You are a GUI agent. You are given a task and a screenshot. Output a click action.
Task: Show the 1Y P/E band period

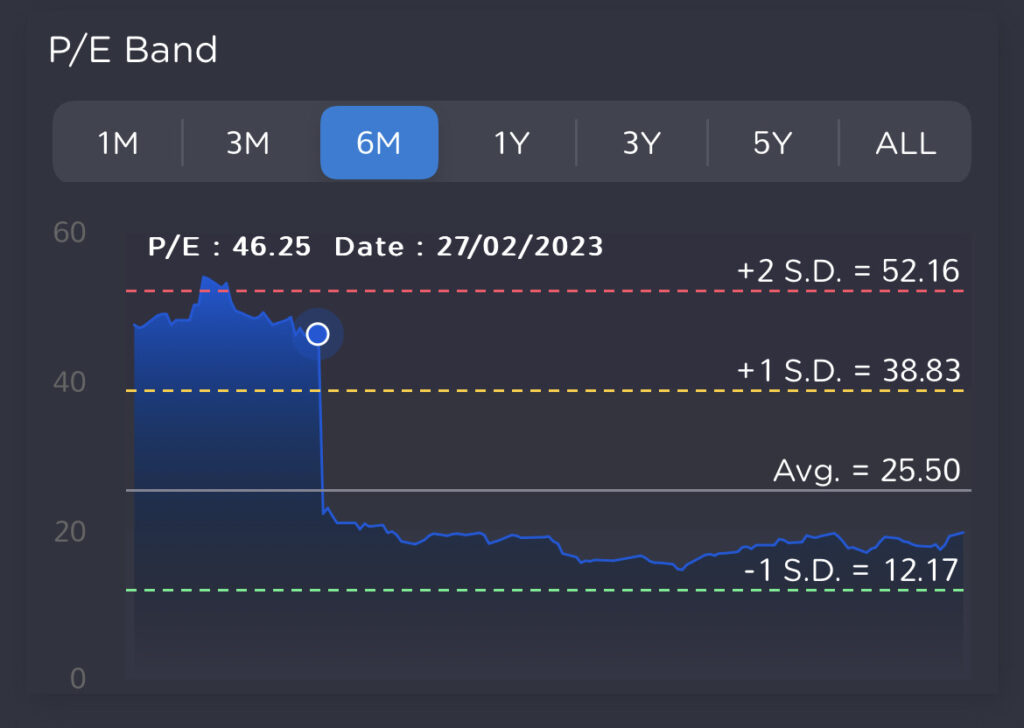pos(510,143)
